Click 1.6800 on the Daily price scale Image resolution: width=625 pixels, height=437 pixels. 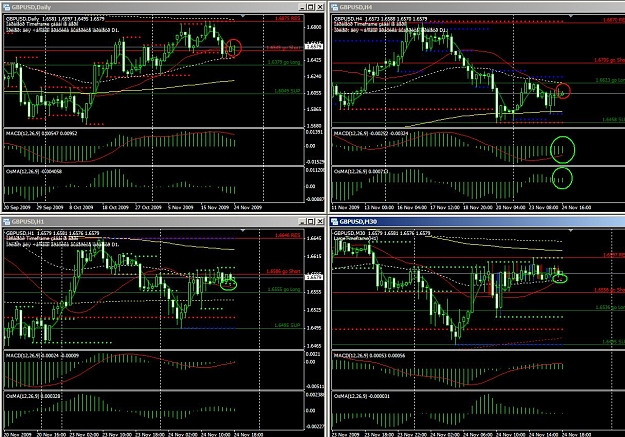coord(314,27)
